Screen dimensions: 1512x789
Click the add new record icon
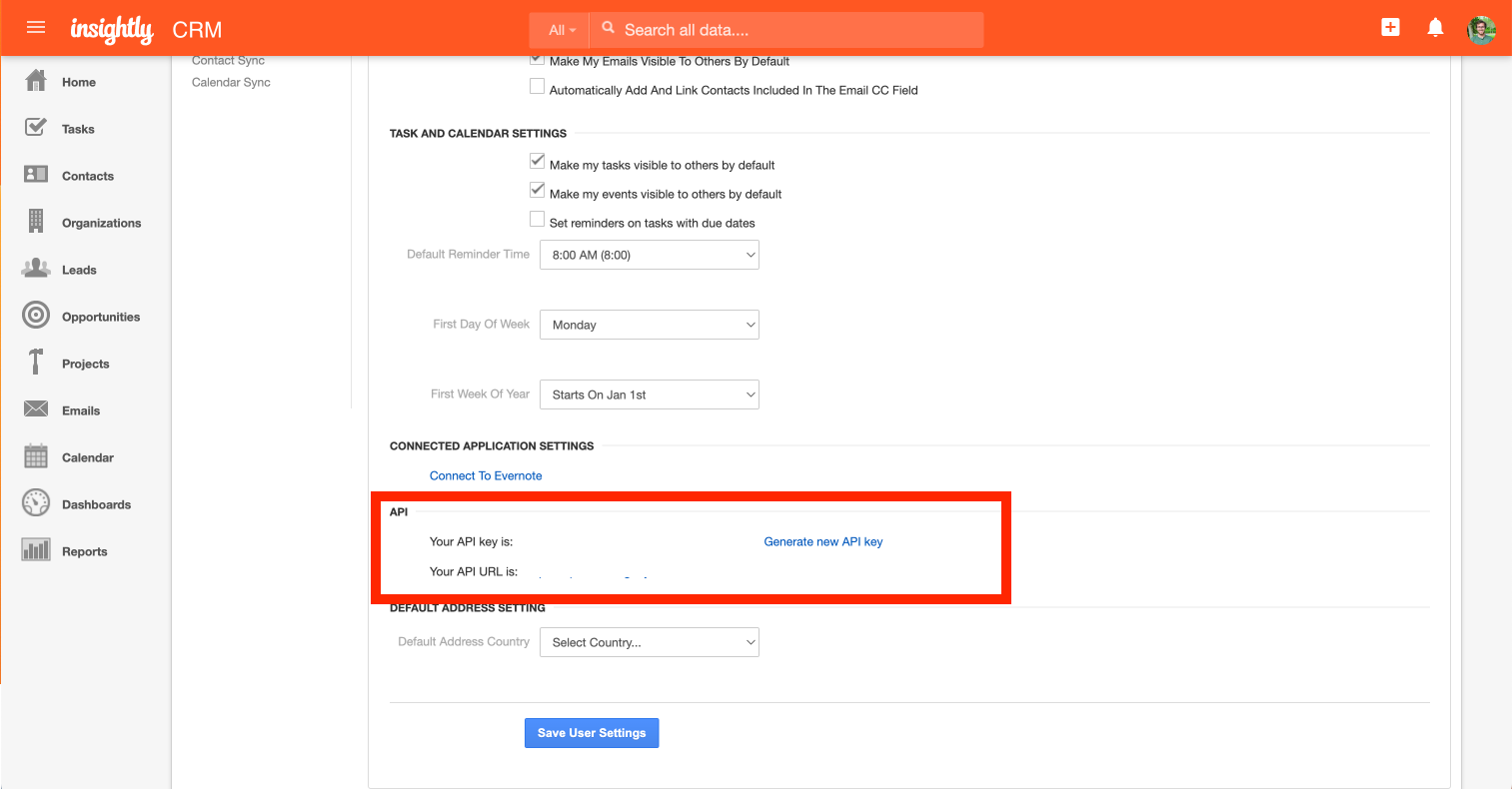1390,28
